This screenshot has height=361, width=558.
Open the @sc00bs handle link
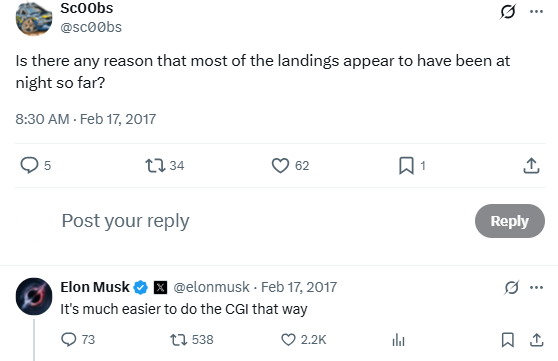(x=91, y=27)
